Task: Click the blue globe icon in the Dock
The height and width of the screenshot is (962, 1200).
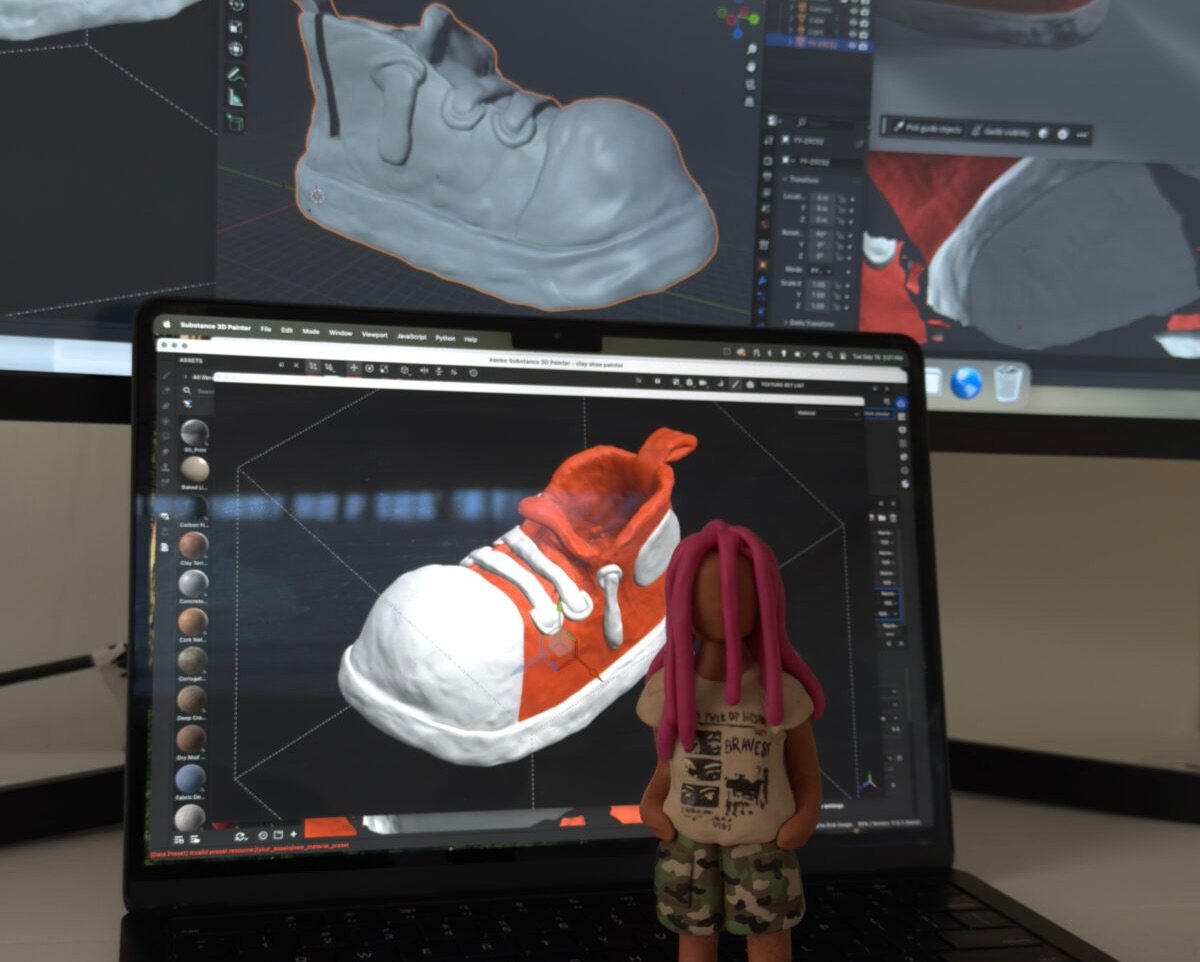Action: click(x=965, y=382)
